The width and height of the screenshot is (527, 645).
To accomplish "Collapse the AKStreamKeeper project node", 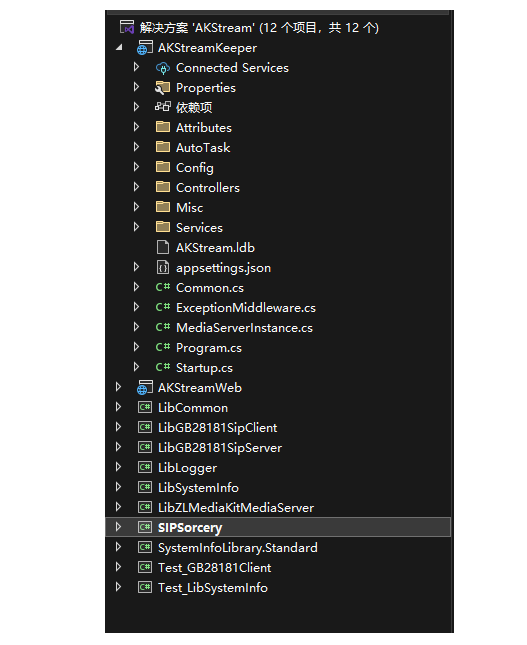I will pyautogui.click(x=119, y=48).
